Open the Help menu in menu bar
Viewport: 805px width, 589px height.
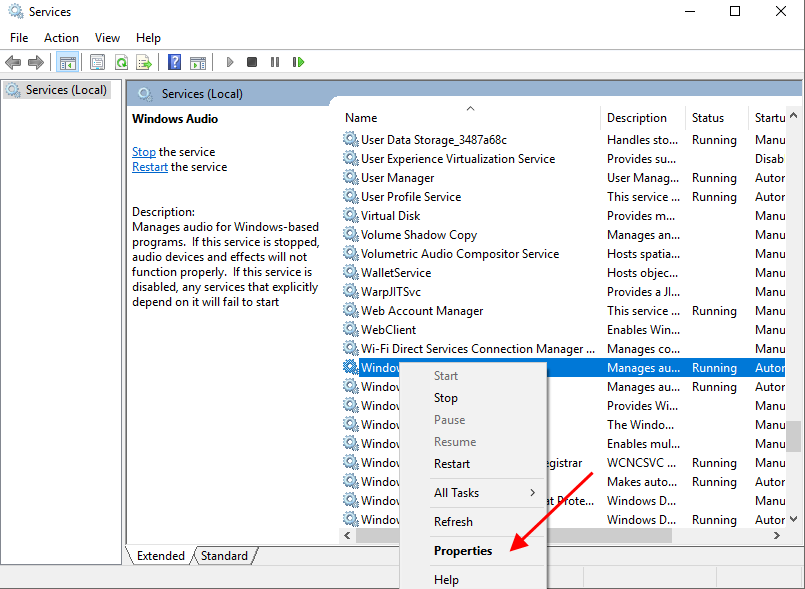point(148,38)
